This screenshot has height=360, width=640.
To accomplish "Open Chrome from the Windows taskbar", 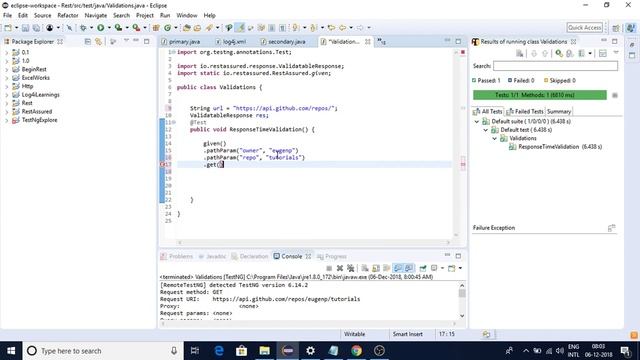I will [x=356, y=351].
